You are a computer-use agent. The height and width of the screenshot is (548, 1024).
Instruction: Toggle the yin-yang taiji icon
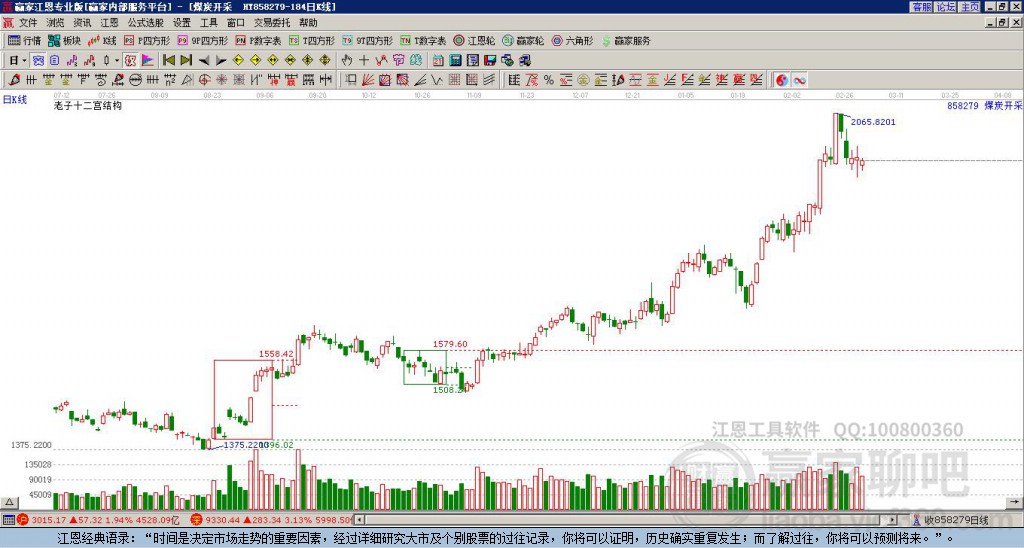point(781,80)
